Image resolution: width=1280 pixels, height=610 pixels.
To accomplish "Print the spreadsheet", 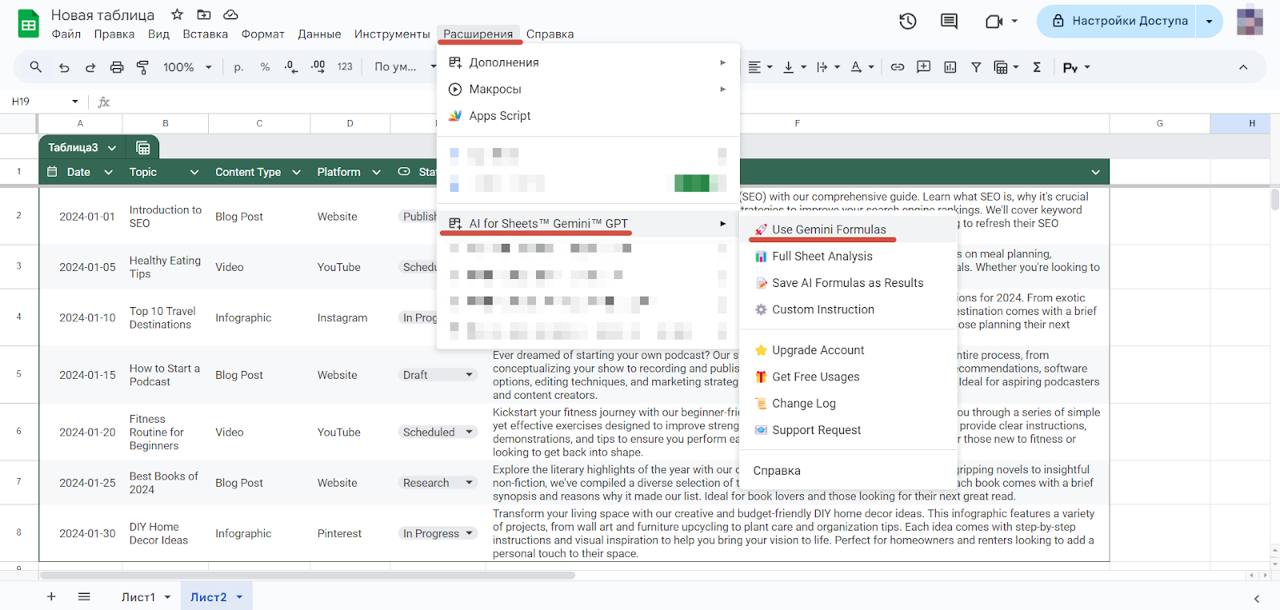I will coord(117,67).
